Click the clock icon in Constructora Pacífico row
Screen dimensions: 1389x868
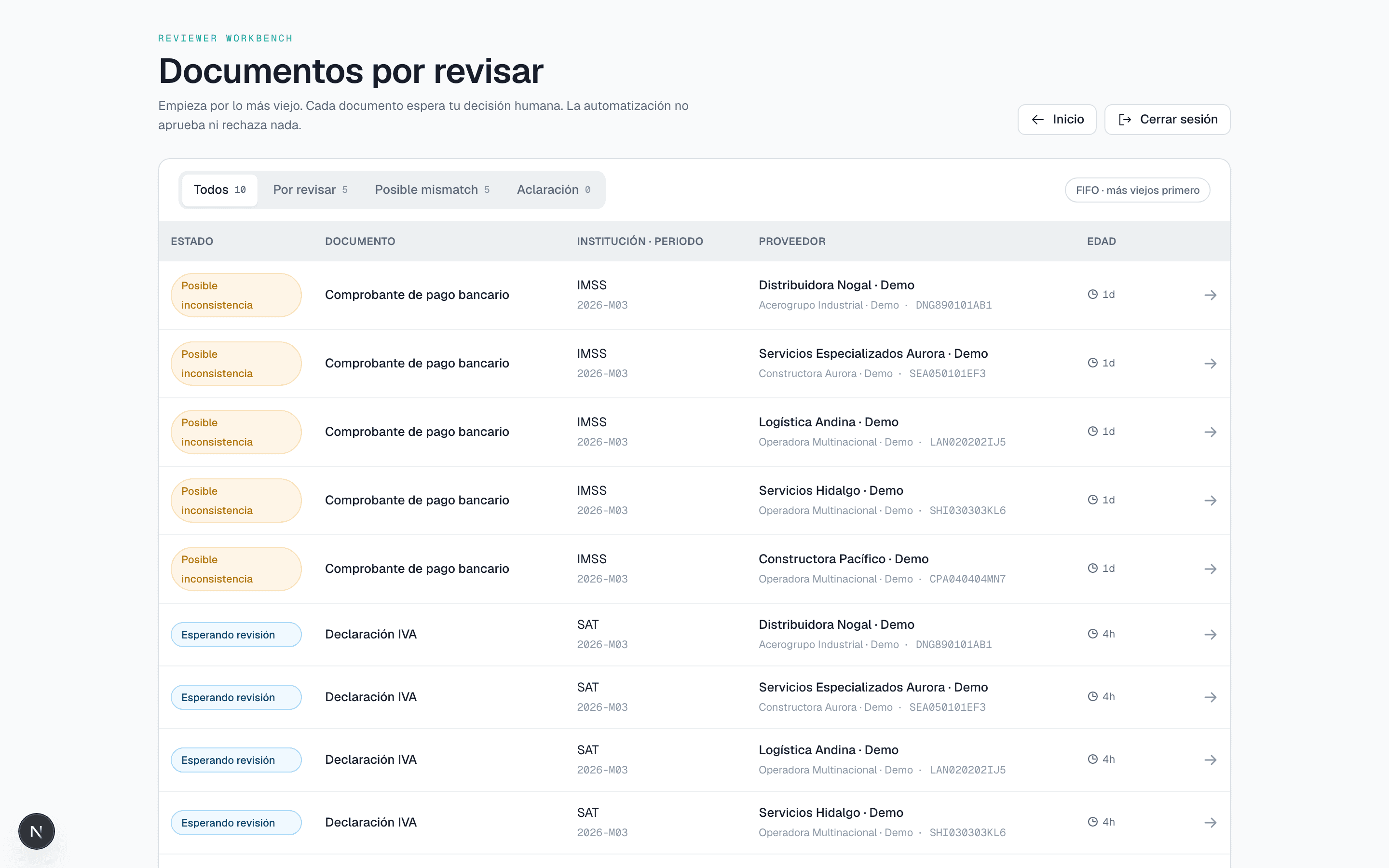pos(1093,568)
